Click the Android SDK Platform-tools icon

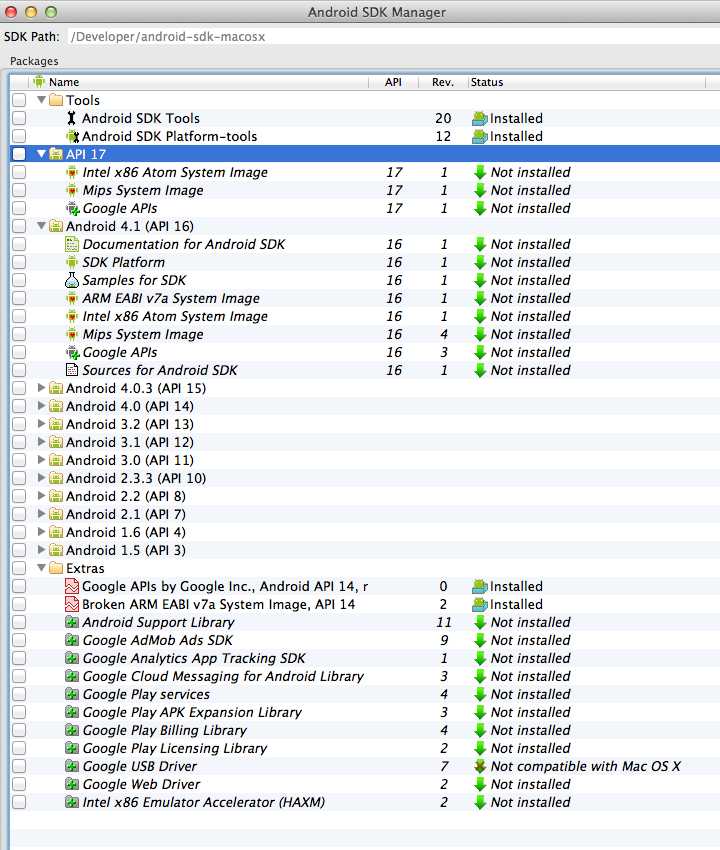72,136
